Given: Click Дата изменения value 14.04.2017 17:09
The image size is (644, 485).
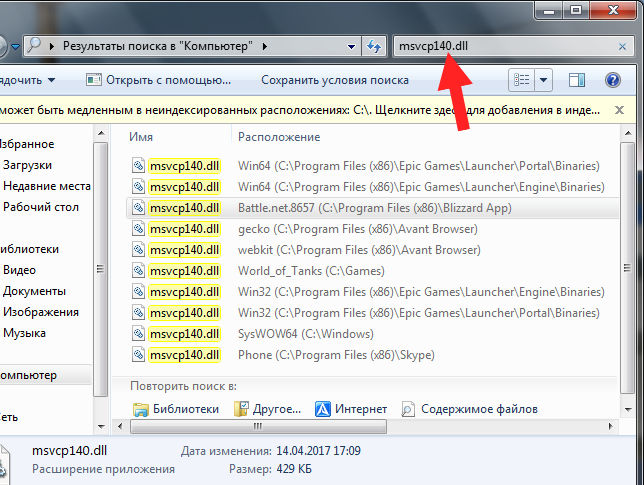Looking at the screenshot, I should click(318, 451).
